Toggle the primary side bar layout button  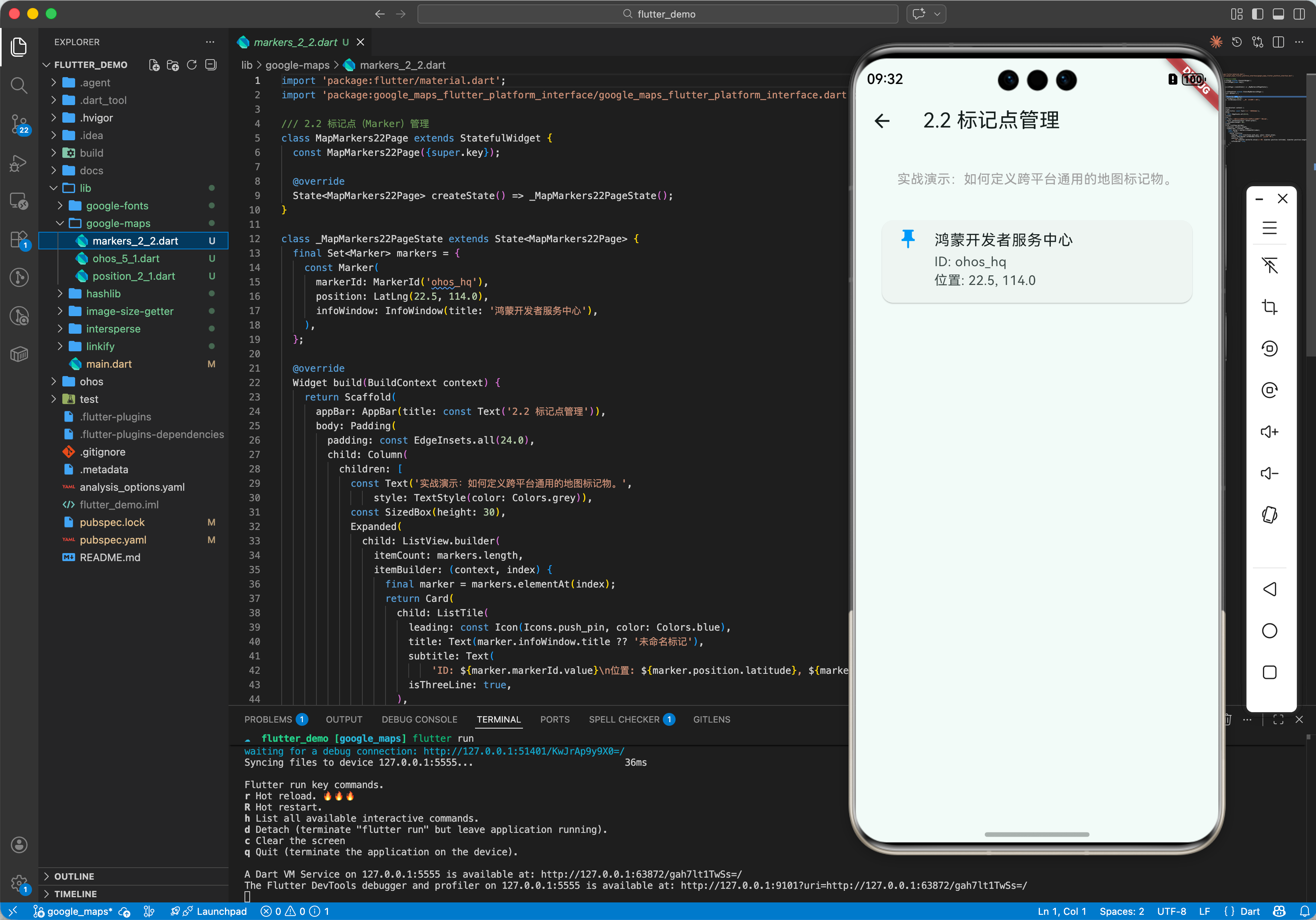point(1258,14)
